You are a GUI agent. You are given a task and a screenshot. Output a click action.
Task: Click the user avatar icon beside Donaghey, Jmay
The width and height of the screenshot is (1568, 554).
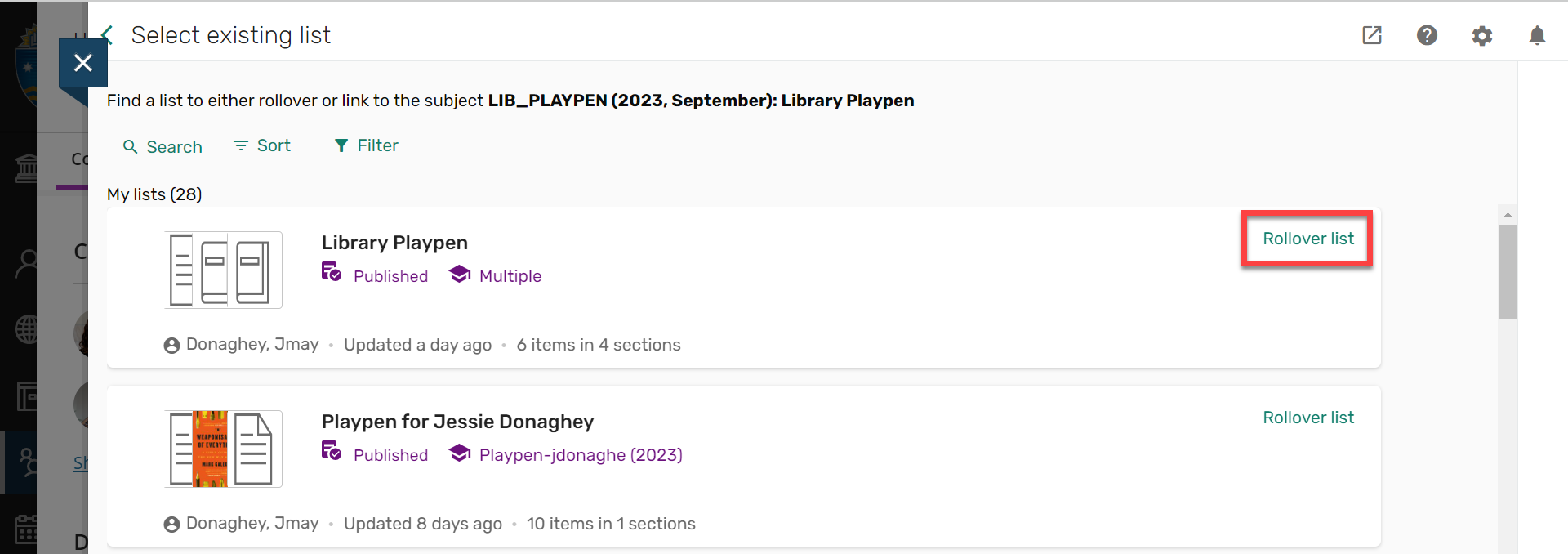pos(171,344)
